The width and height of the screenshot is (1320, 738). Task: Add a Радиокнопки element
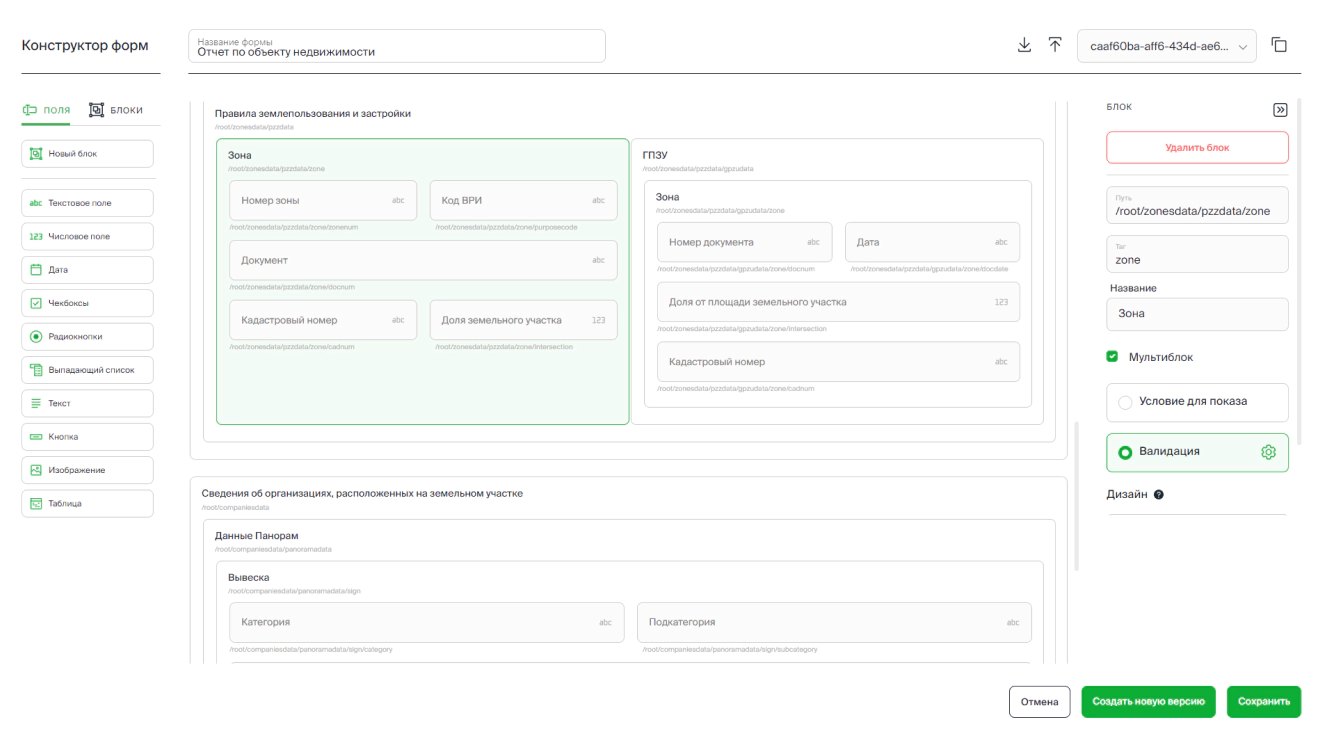tap(87, 336)
